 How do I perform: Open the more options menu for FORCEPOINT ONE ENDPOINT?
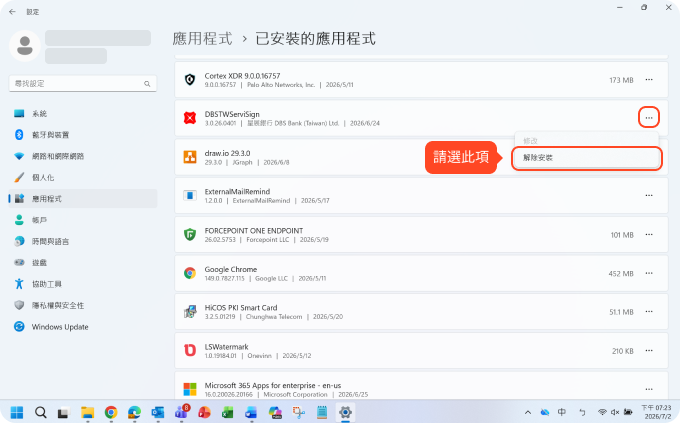pos(649,235)
